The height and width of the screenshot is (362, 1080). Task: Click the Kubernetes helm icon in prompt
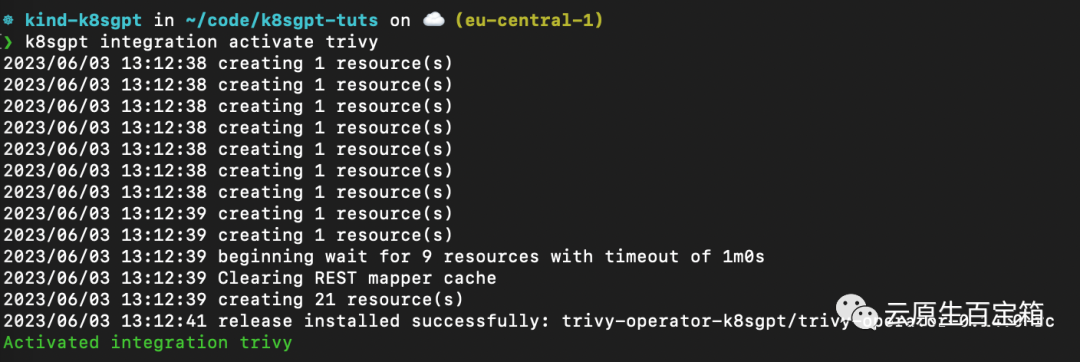(x=8, y=21)
